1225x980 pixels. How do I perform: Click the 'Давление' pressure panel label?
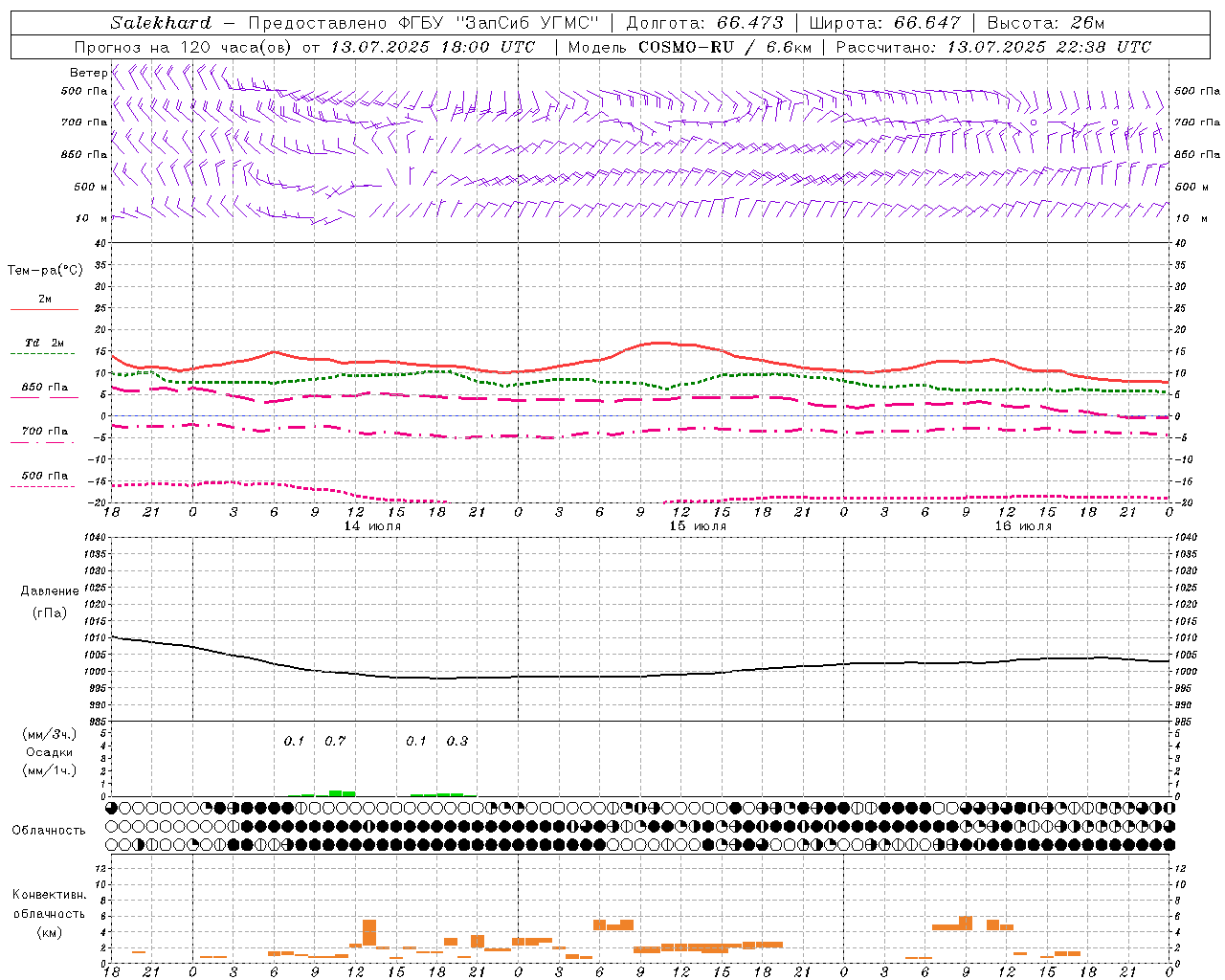(x=49, y=591)
